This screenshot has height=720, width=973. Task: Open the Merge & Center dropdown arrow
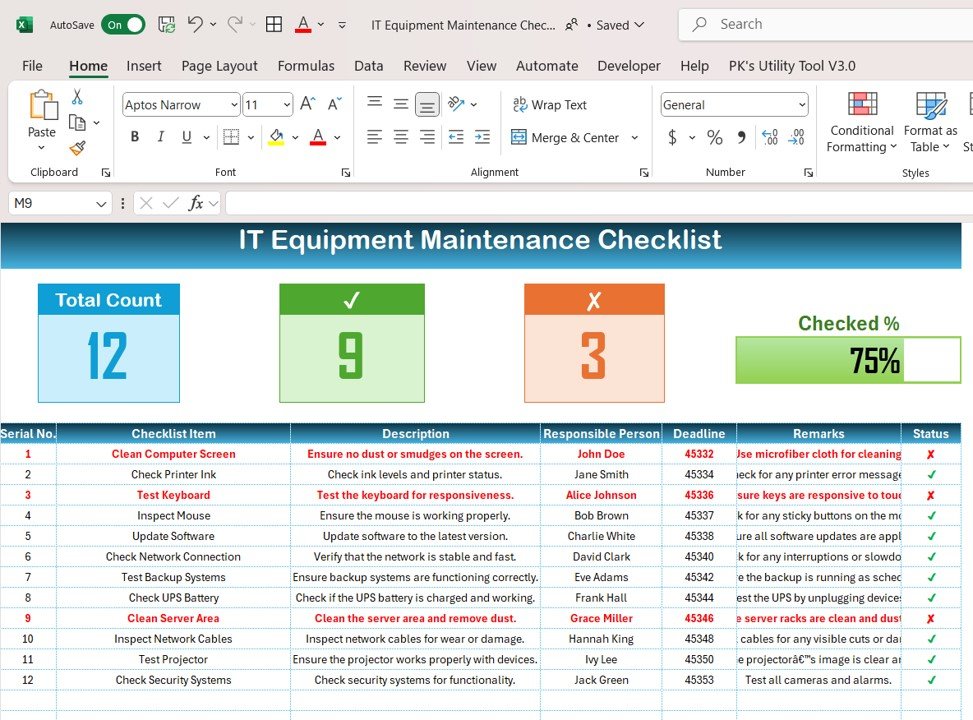[x=635, y=137]
